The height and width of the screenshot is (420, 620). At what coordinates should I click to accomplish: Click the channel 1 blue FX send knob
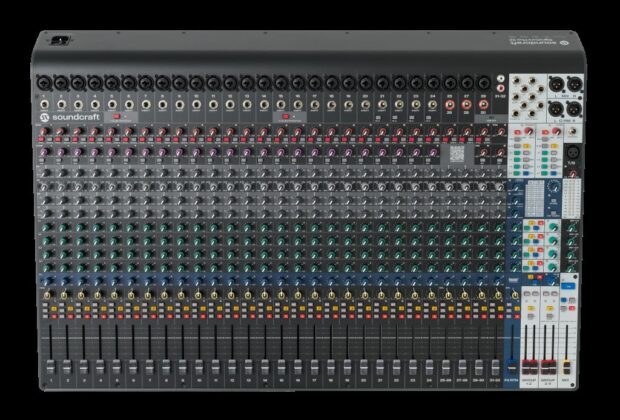coord(46,281)
